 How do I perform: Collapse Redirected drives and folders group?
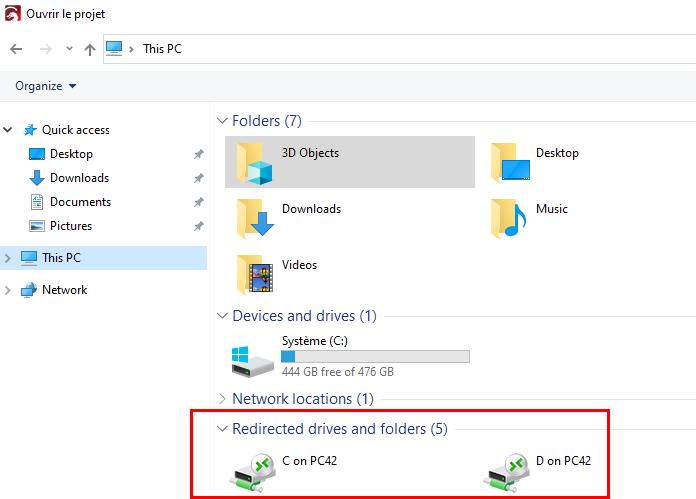222,429
